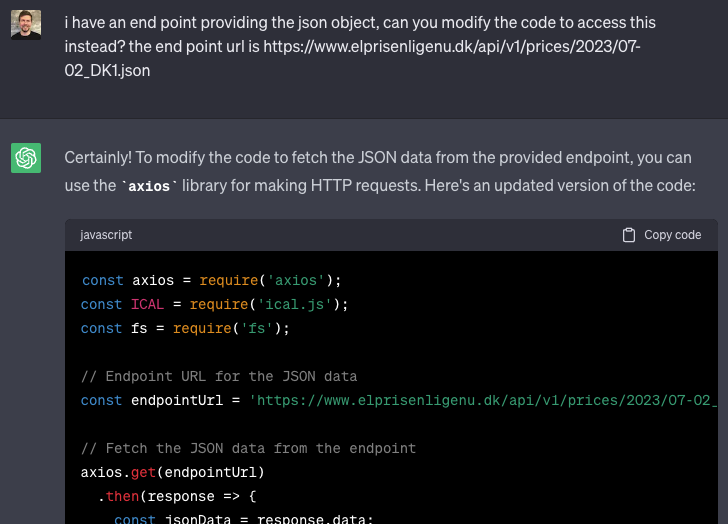The width and height of the screenshot is (728, 524).
Task: Click the 'Endpoint URL for the JSON data' comment
Action: coord(219,376)
